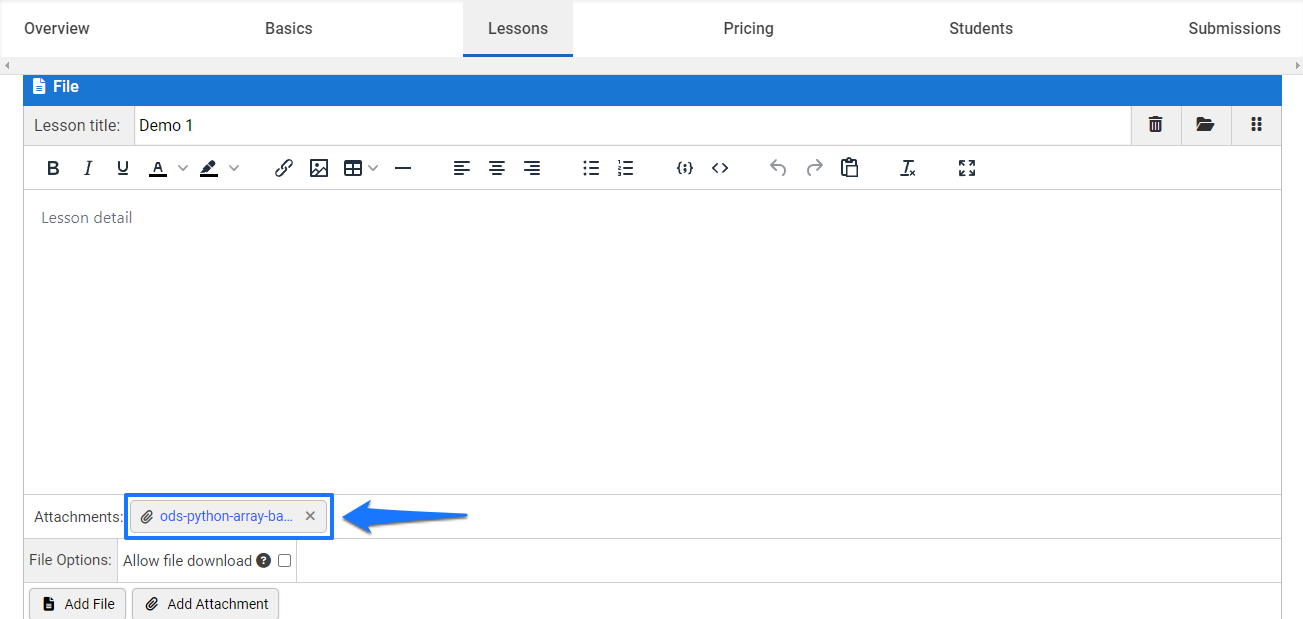
Task: Insert a hyperlink with link icon
Action: click(x=284, y=168)
